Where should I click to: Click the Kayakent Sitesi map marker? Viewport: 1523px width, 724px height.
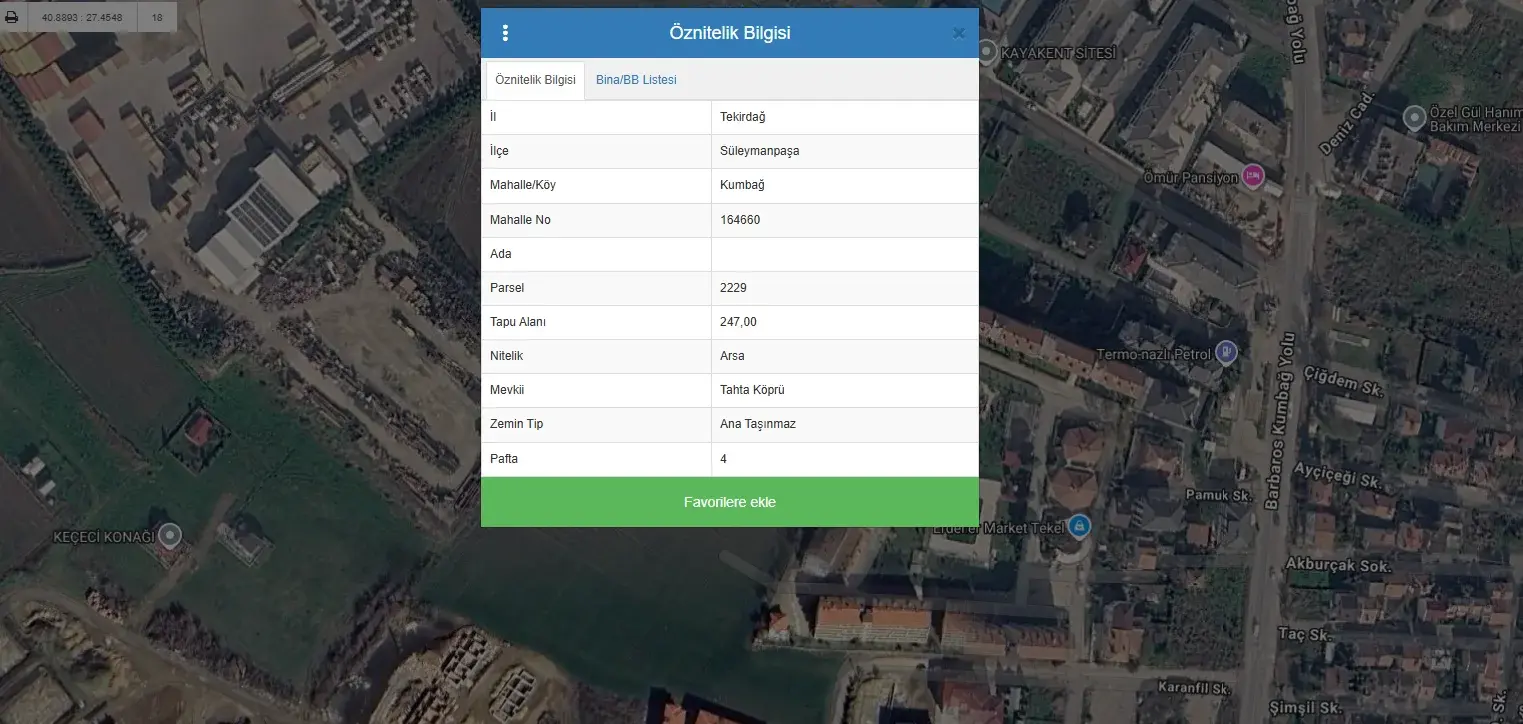pos(987,51)
